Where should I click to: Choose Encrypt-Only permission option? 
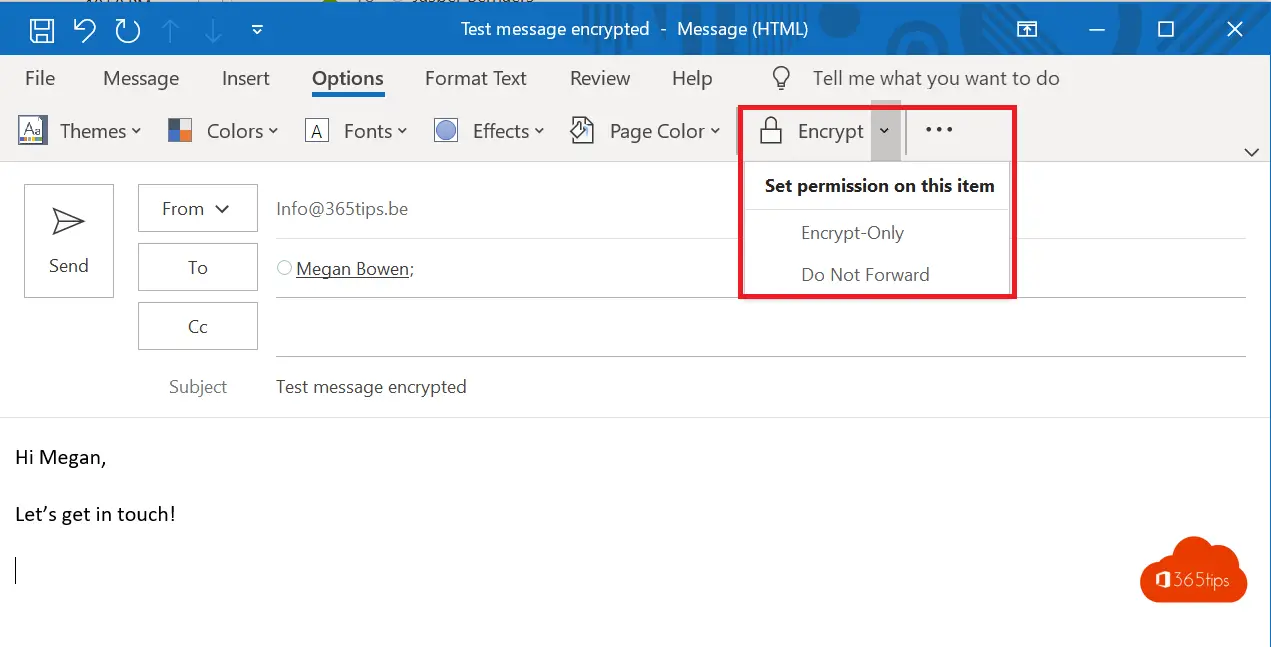(852, 233)
